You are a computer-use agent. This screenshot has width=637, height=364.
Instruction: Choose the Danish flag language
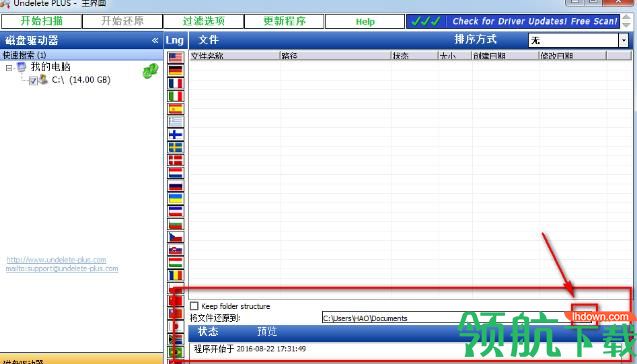(176, 160)
